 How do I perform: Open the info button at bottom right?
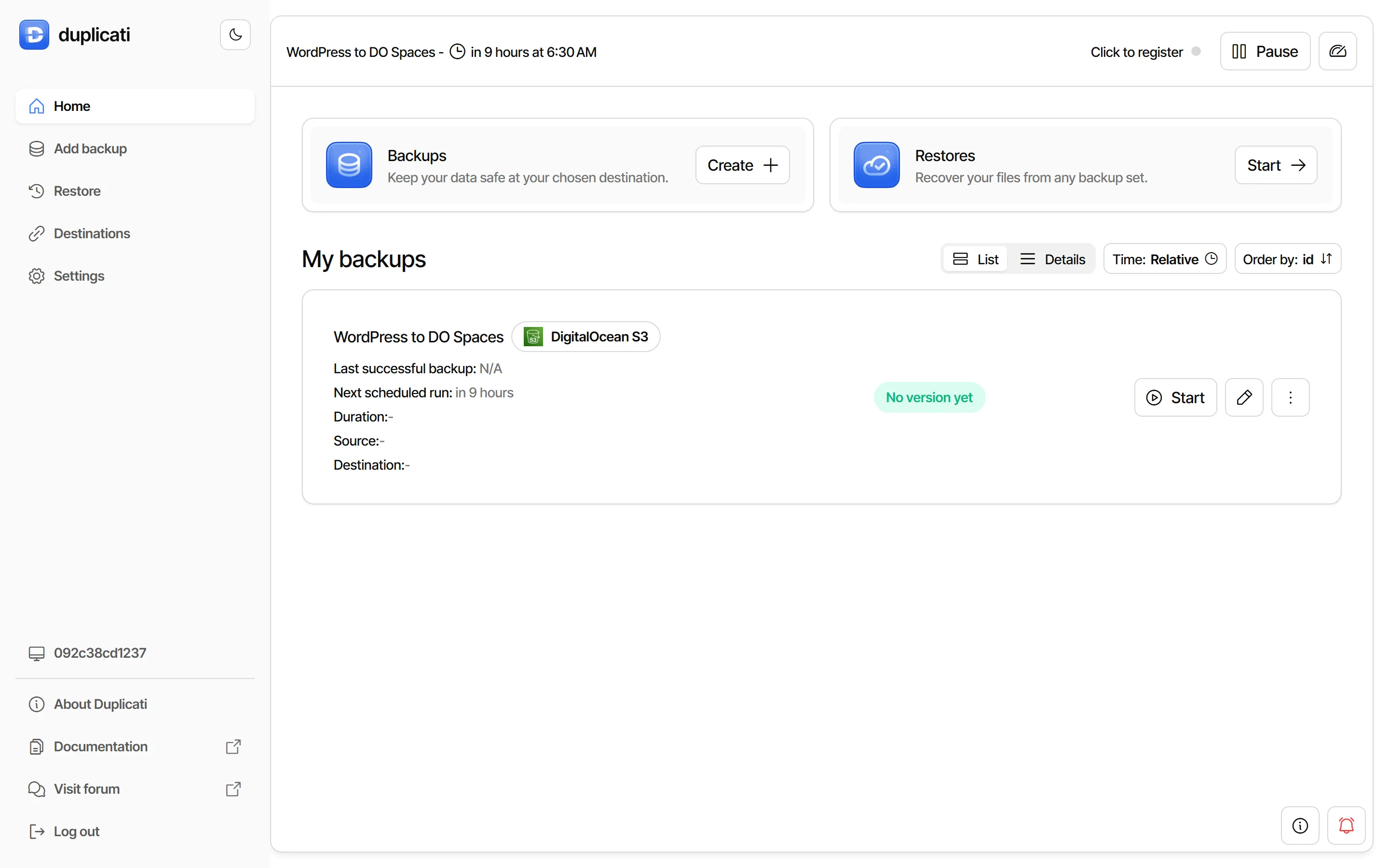[1299, 826]
